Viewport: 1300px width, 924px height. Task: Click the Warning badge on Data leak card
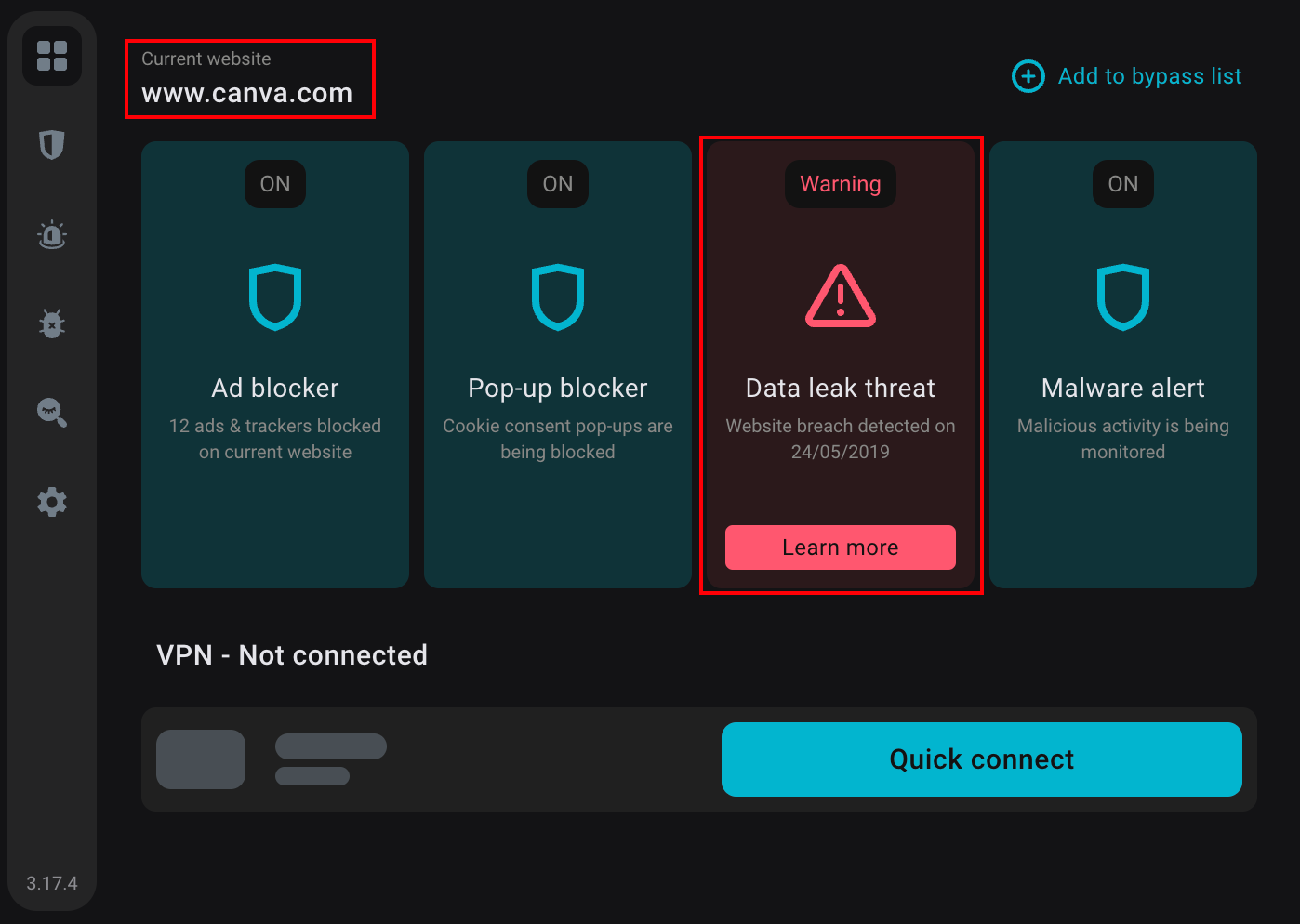(x=841, y=184)
